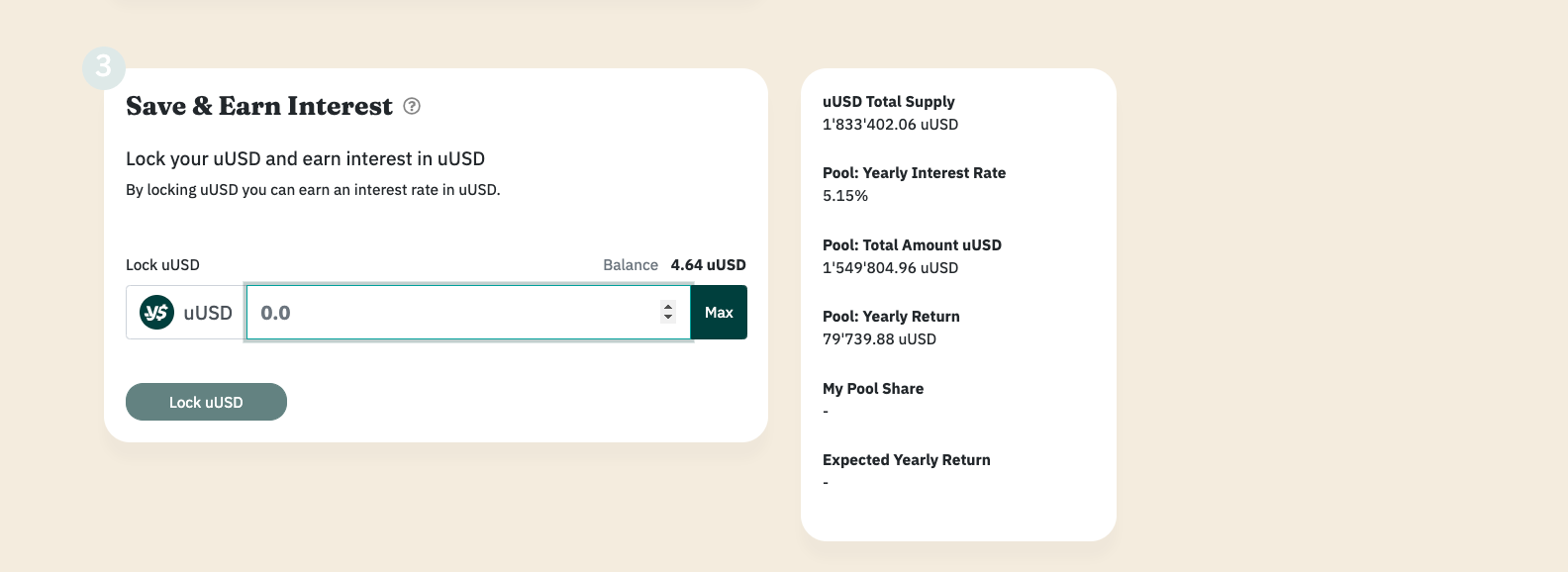Screen dimensions: 1568x572
Task: Click the Lock uUSD field label
Action: point(161,264)
